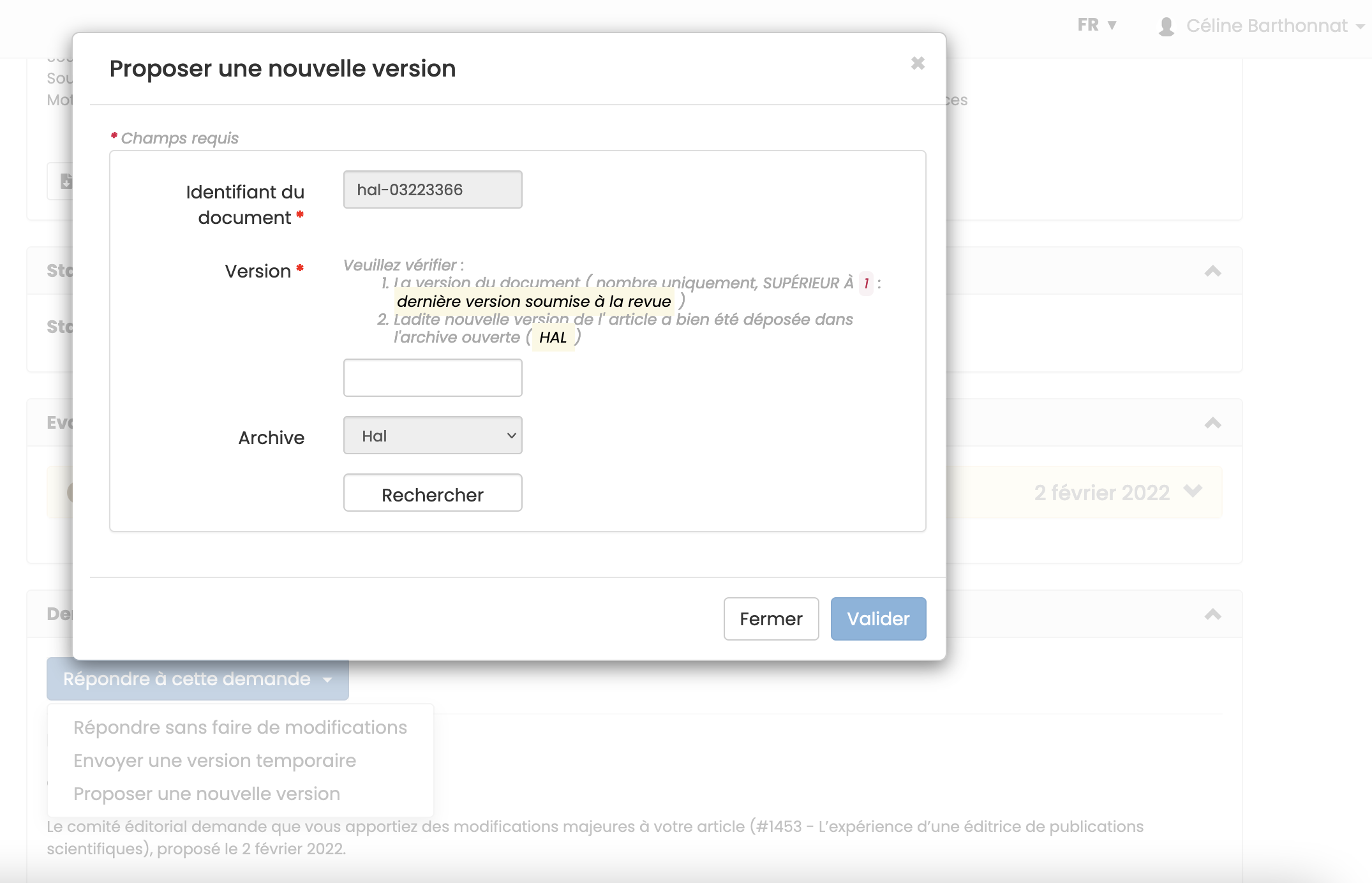Close the dialog with the X icon
The height and width of the screenshot is (883, 1372).
tap(918, 63)
